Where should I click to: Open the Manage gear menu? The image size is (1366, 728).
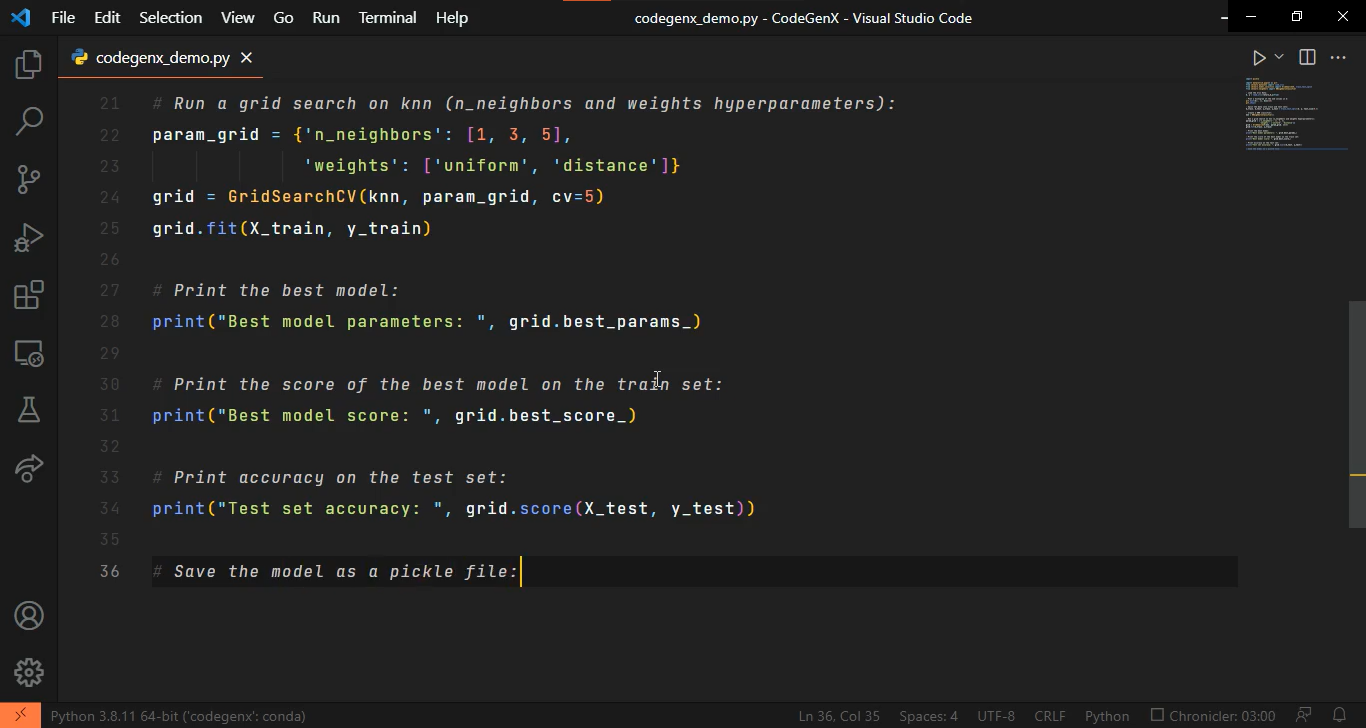coord(29,672)
